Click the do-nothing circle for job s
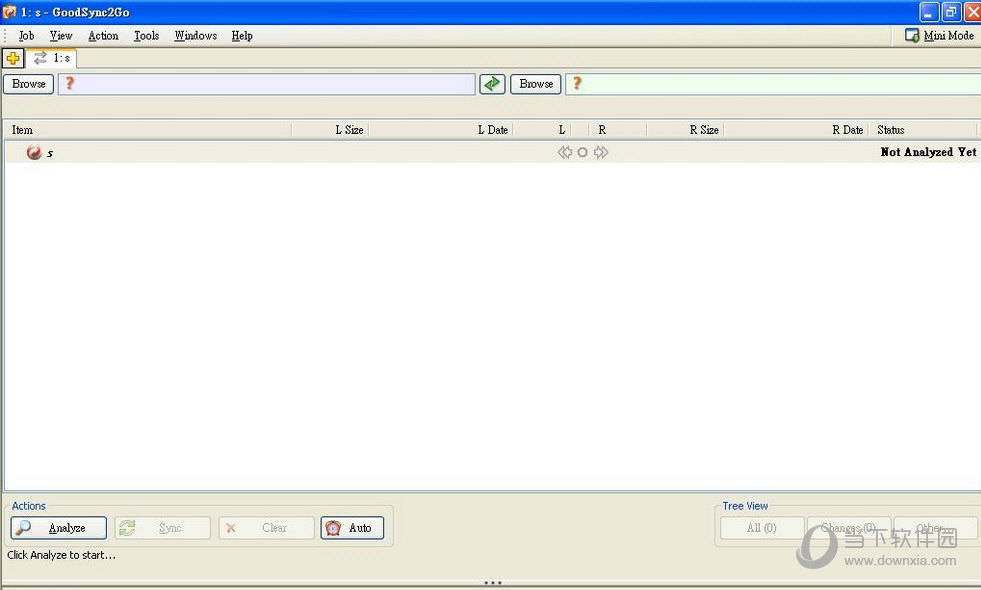Screen dimensions: 981x590 pyautogui.click(x=582, y=152)
